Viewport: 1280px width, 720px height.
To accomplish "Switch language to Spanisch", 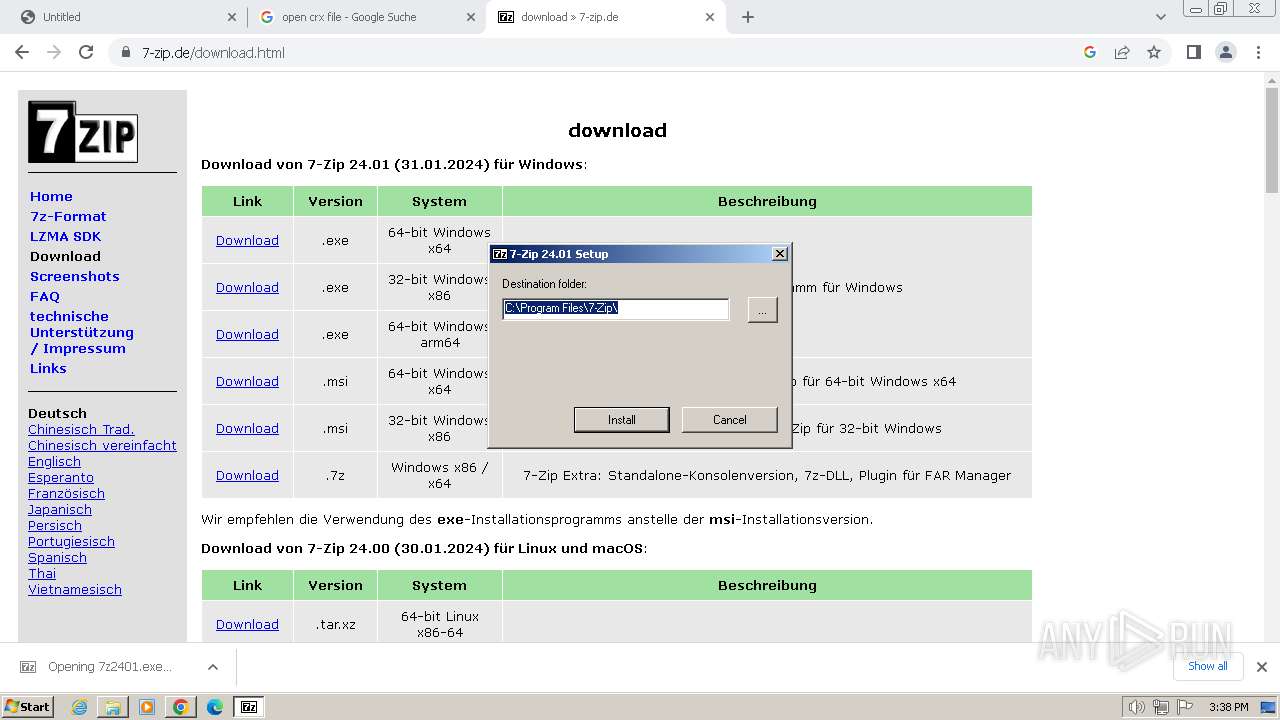I will click(57, 557).
